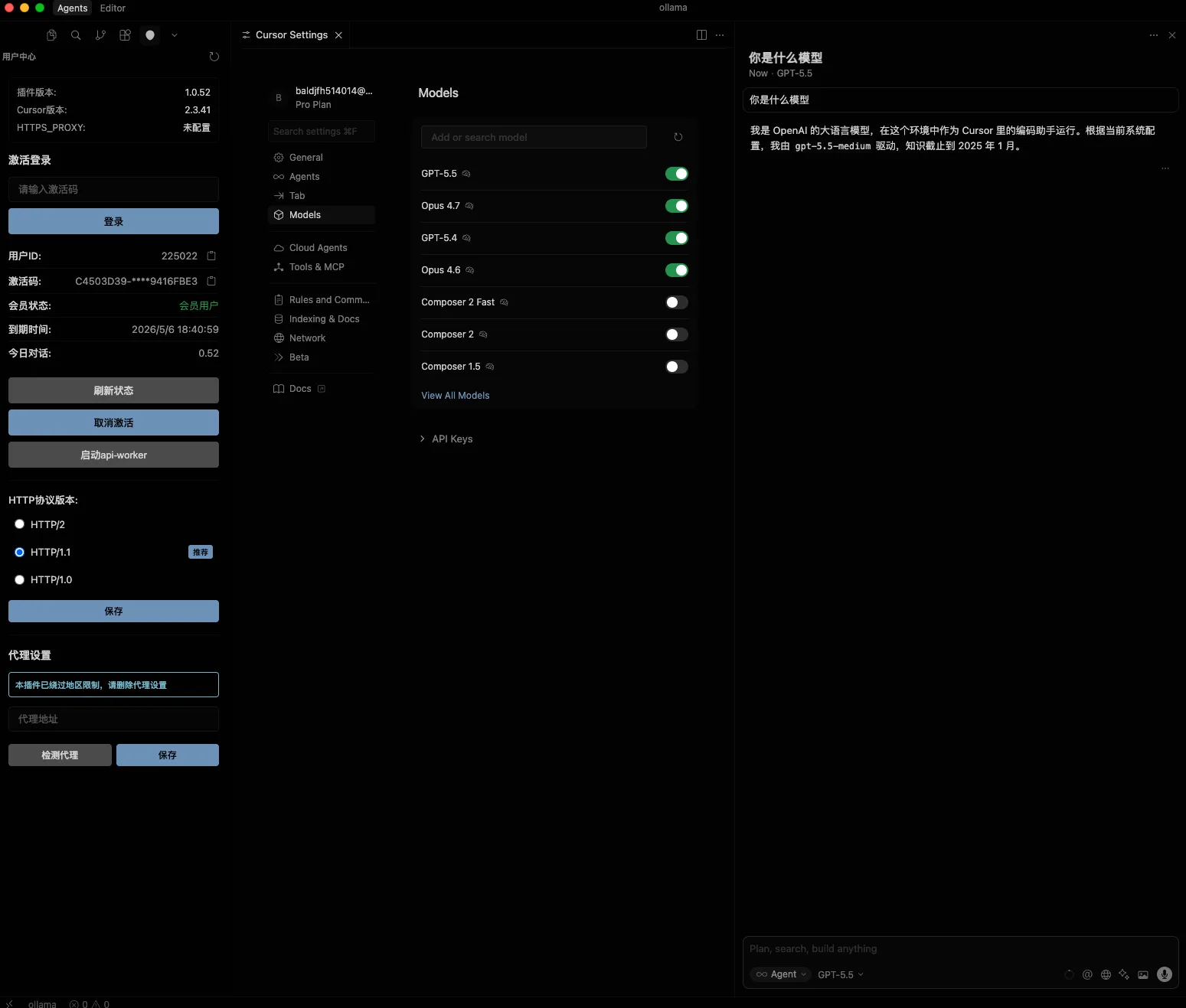The height and width of the screenshot is (1008, 1186).
Task: Open Network settings section
Action: pyautogui.click(x=322, y=338)
